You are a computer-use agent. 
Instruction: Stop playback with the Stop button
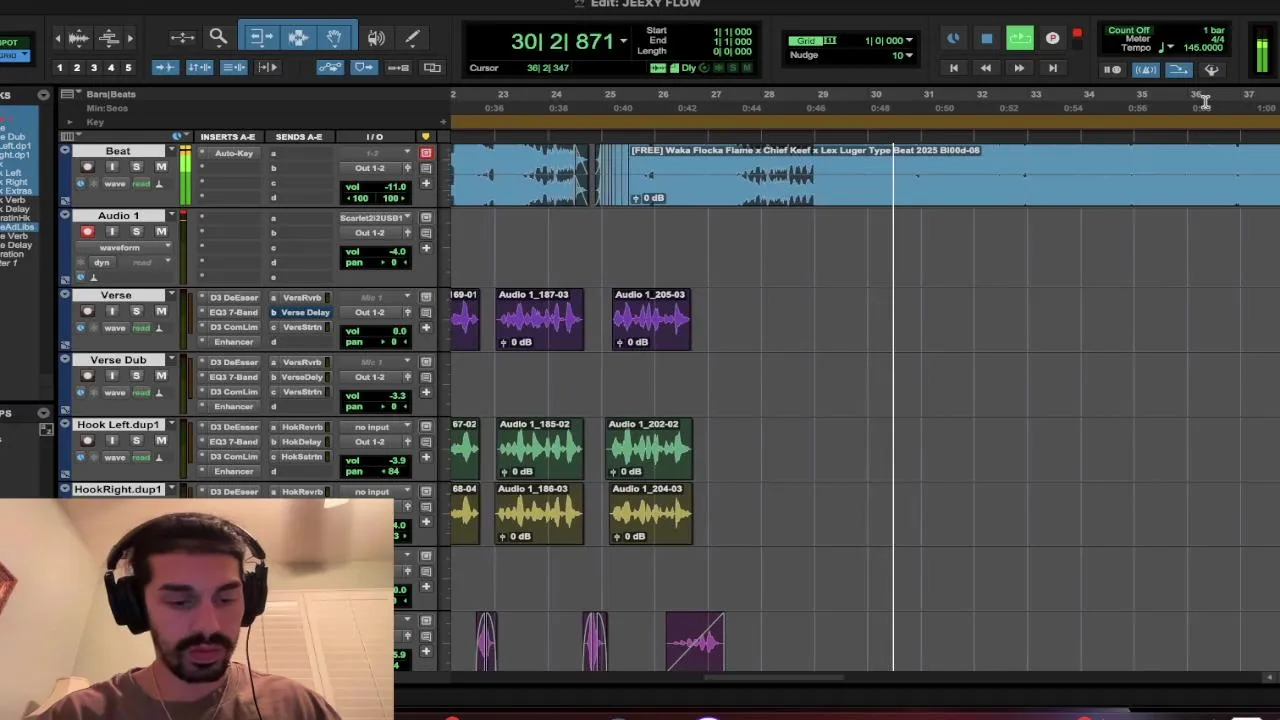pos(986,39)
